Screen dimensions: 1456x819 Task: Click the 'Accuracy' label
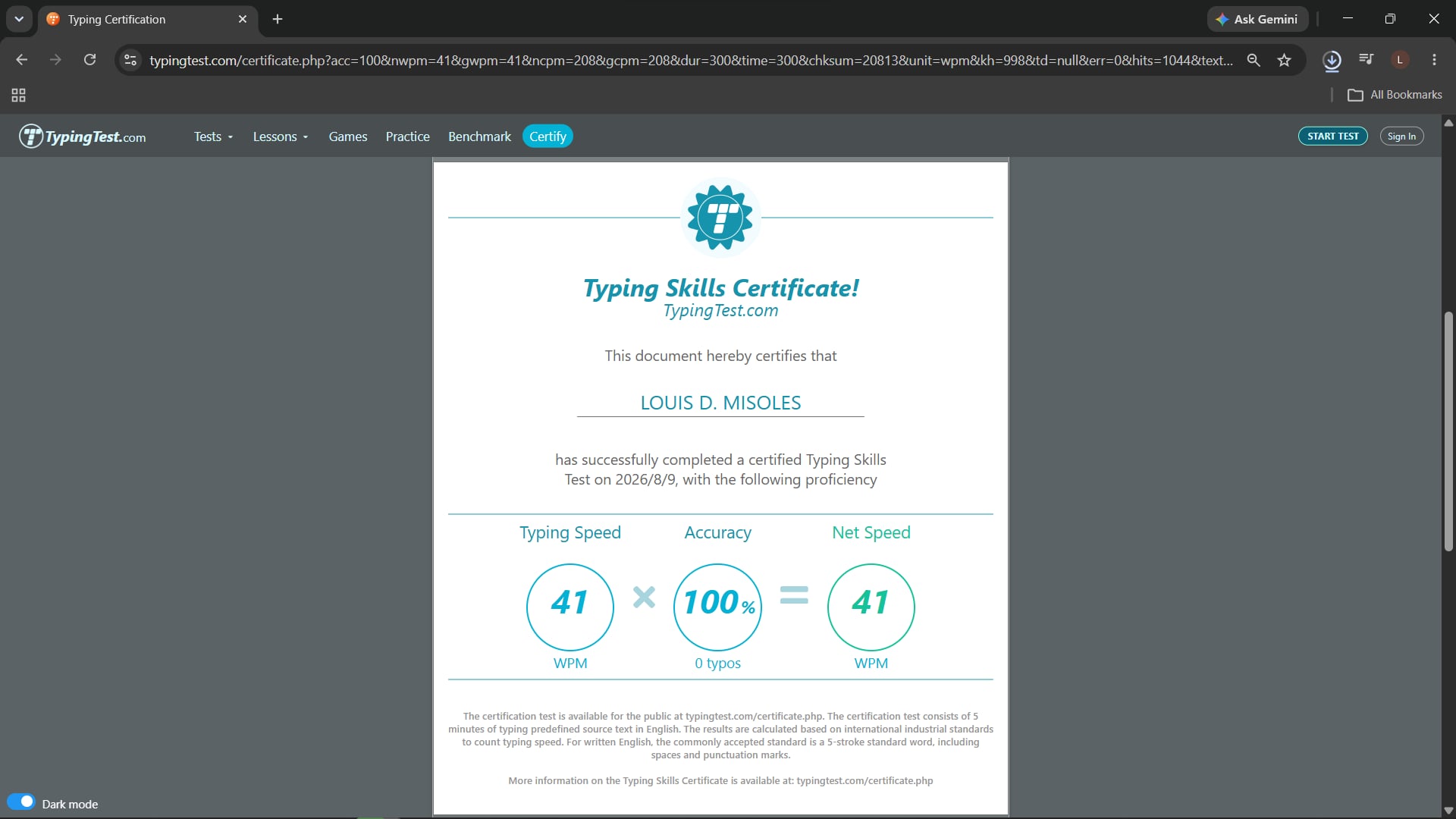(x=718, y=532)
